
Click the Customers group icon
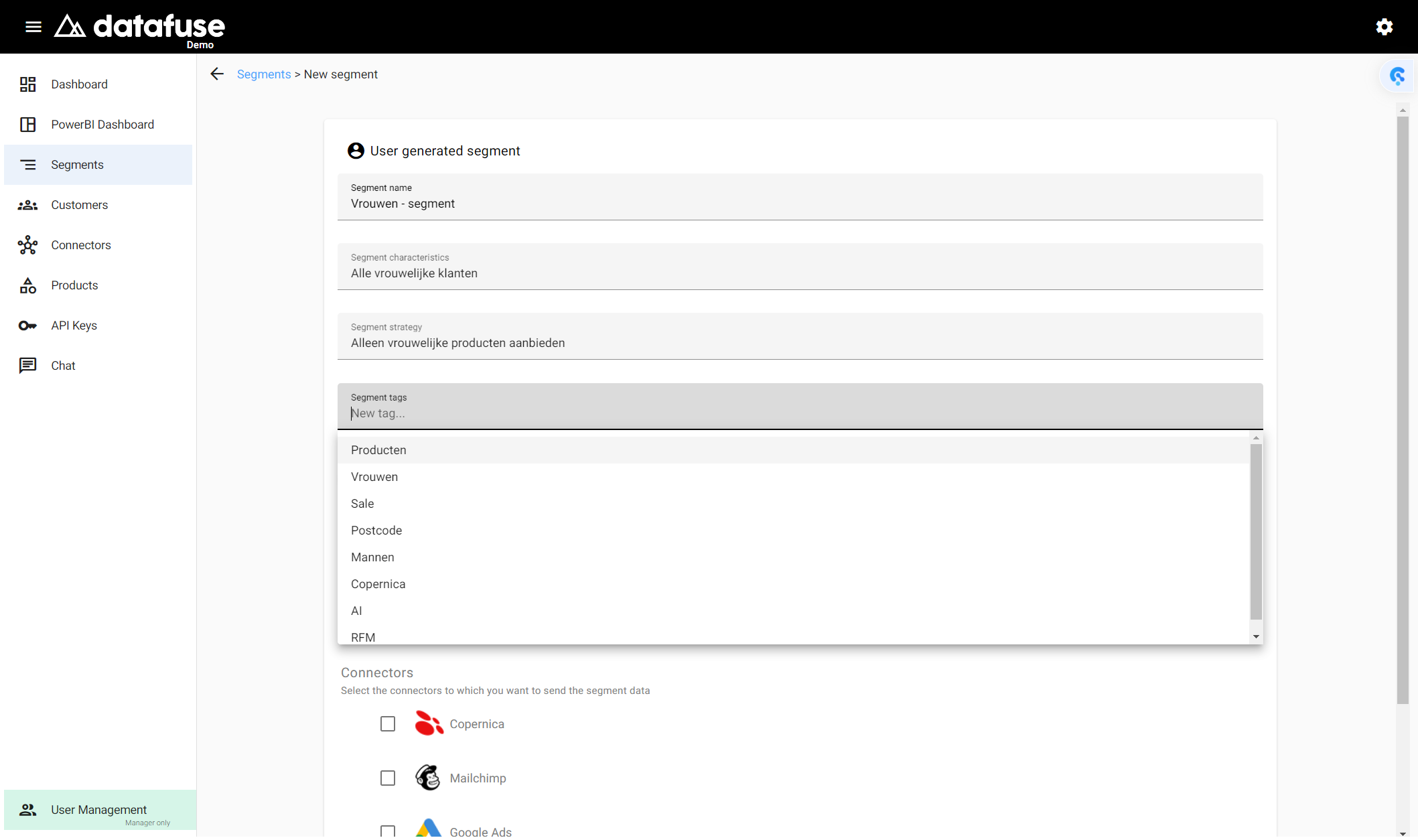[x=27, y=205]
